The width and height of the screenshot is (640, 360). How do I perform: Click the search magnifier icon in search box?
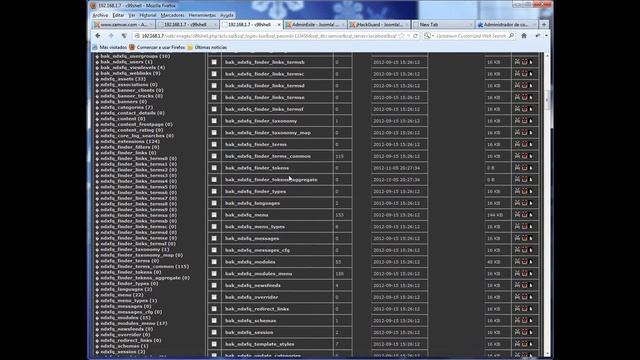point(511,36)
